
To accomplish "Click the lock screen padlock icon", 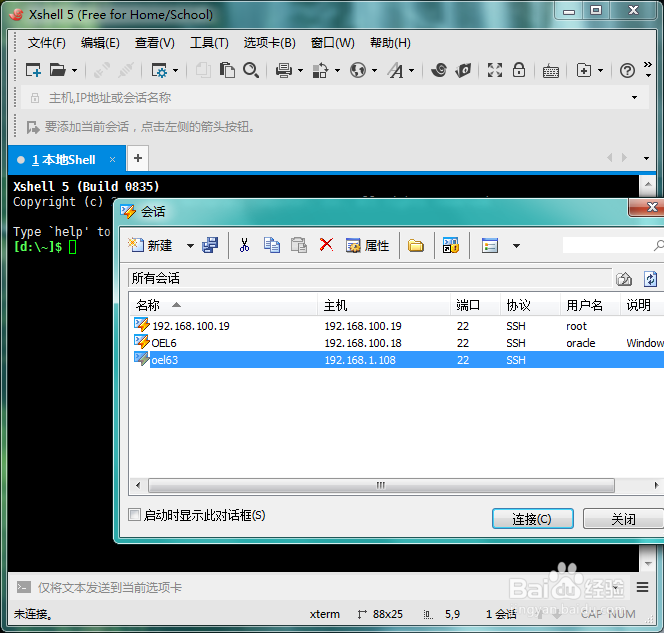I will tap(519, 70).
